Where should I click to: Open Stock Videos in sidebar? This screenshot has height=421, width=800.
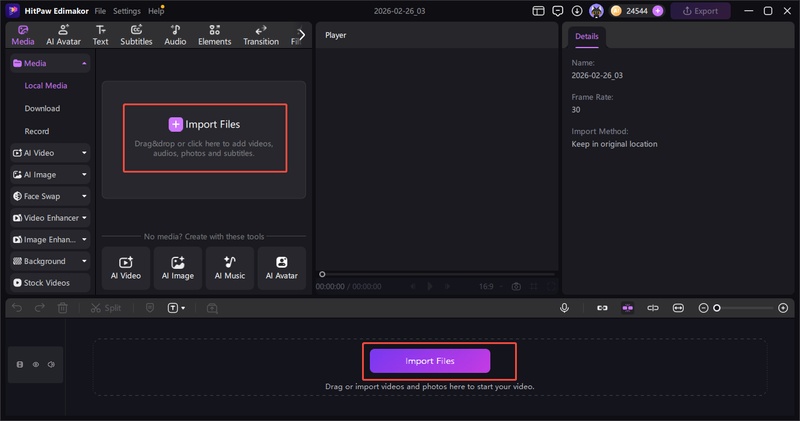pos(50,283)
